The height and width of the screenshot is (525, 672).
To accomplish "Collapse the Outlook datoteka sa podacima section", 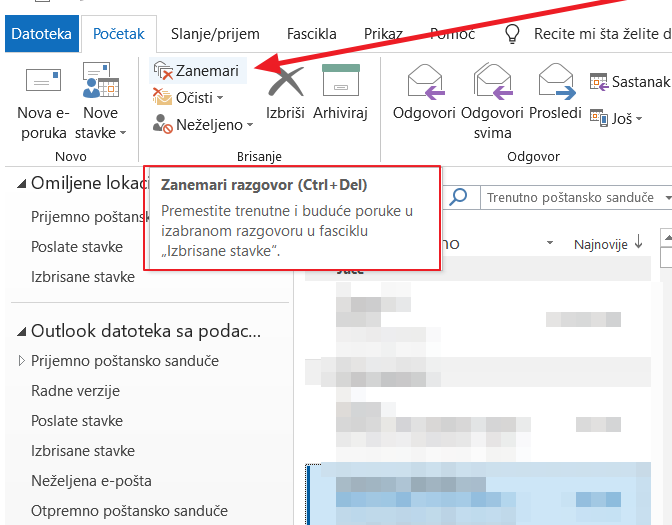I will (21, 332).
